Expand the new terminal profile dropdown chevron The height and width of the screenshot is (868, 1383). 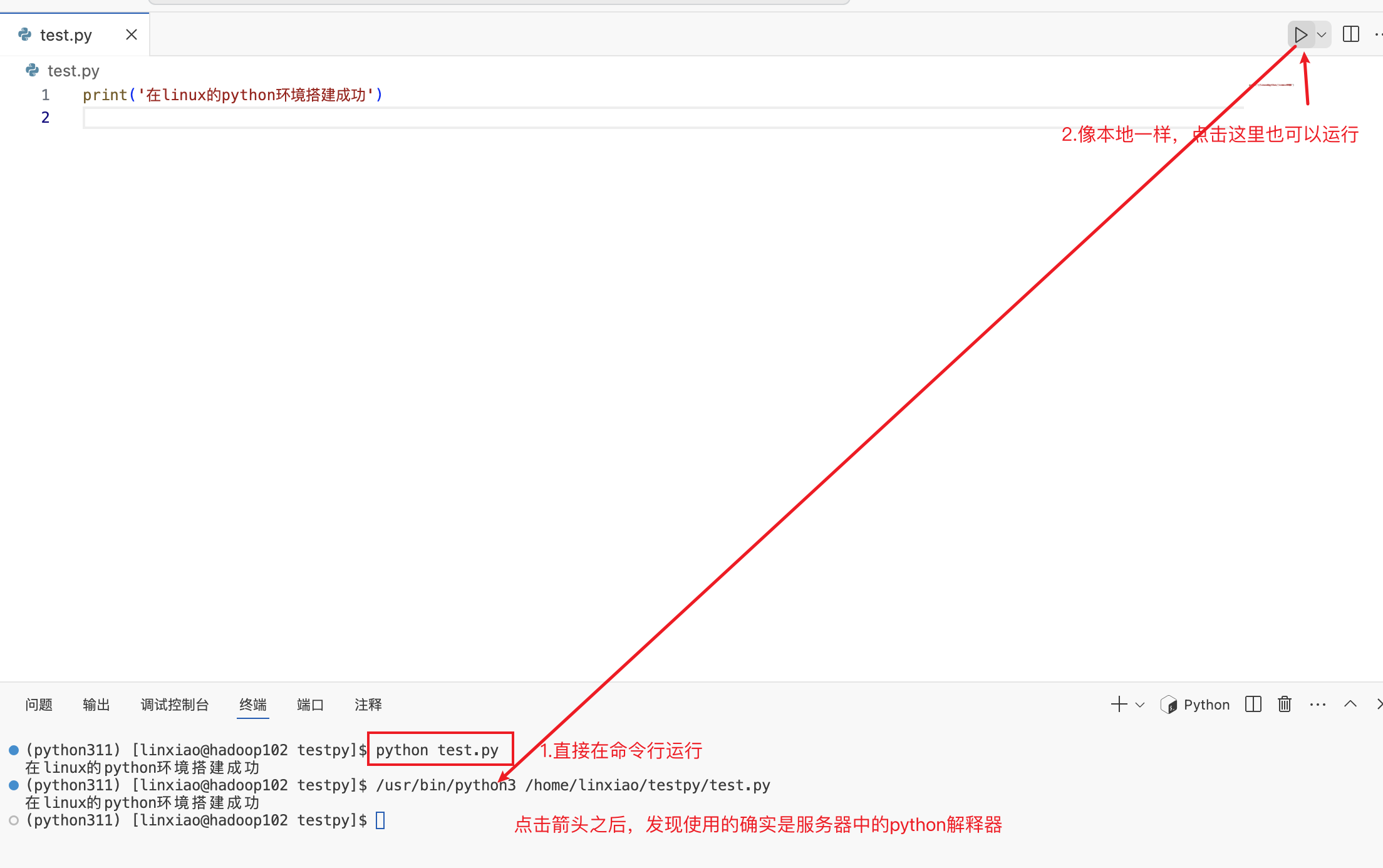(1140, 705)
